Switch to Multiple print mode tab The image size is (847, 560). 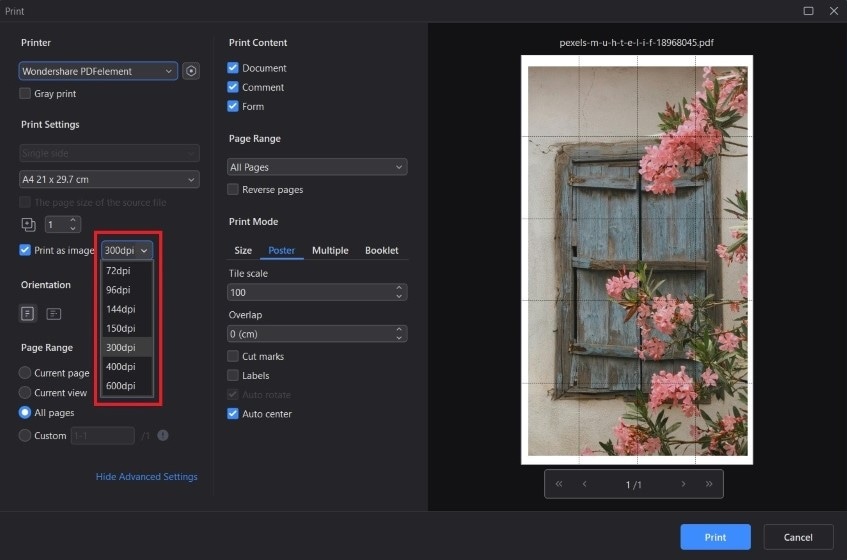330,251
